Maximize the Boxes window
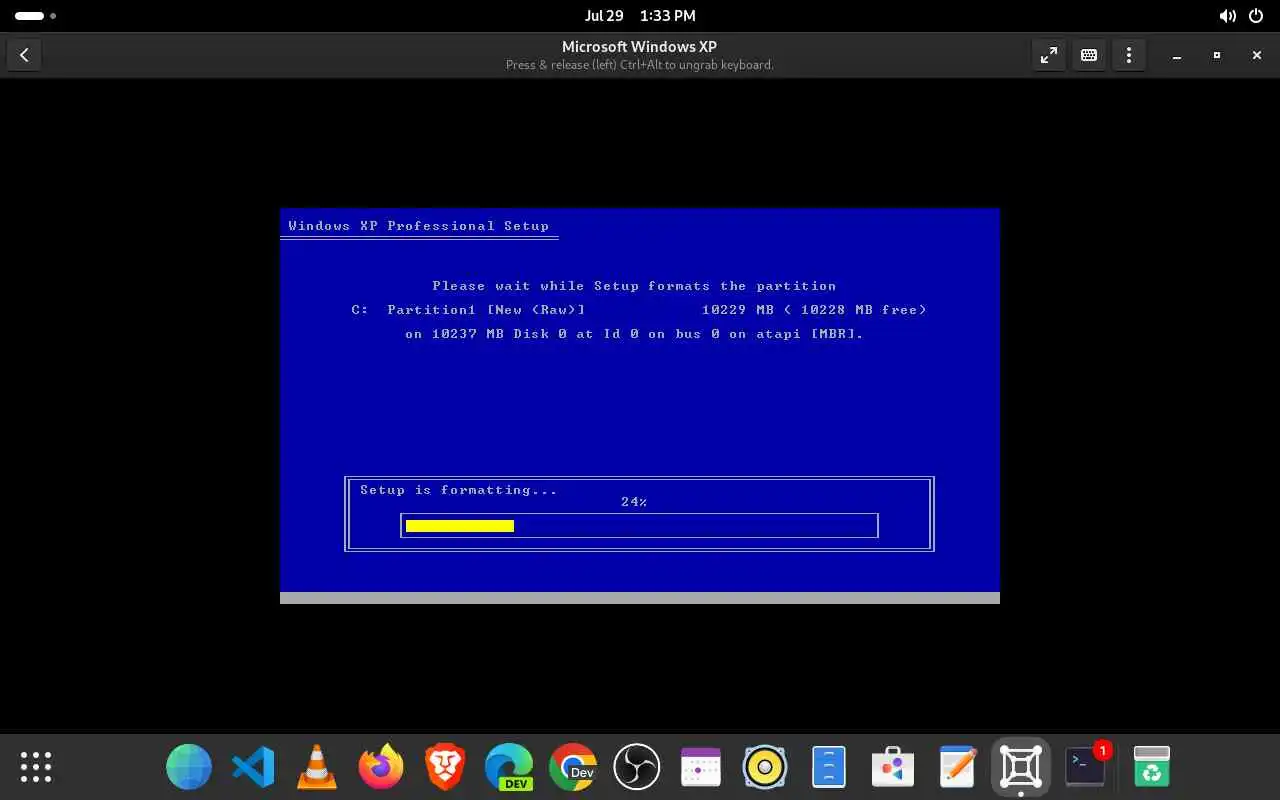 point(1217,56)
